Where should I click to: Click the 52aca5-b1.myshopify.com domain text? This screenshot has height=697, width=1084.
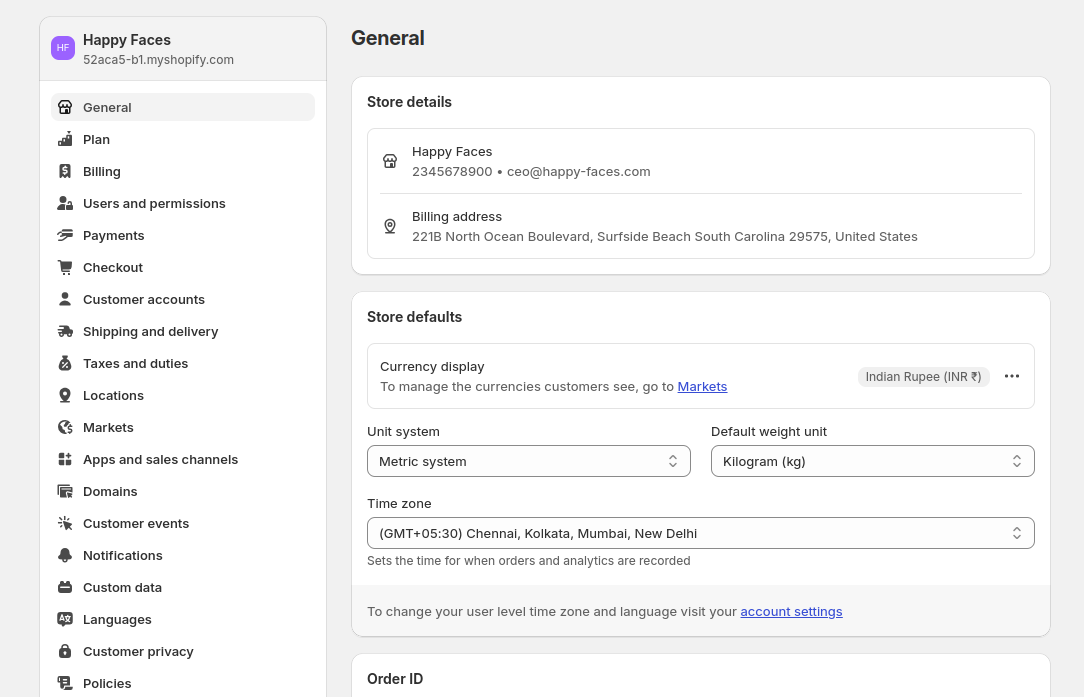[158, 59]
